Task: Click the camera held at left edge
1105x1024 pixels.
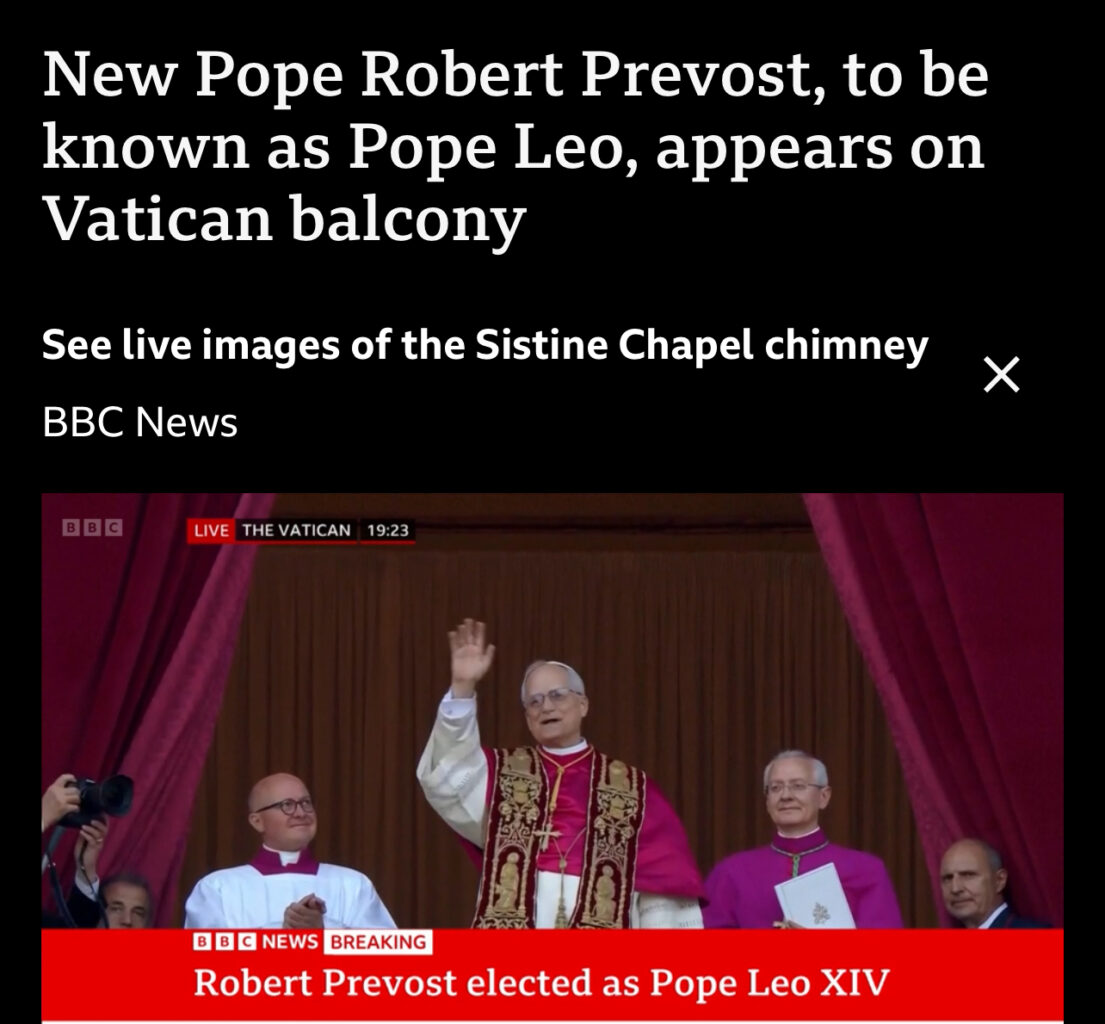Action: click(99, 799)
